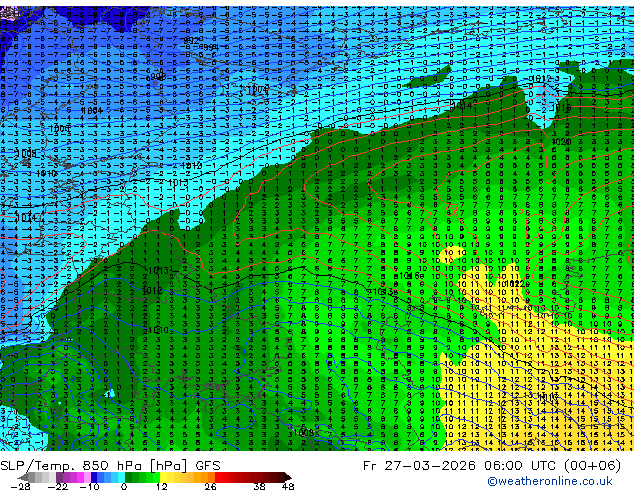This screenshot has width=634, height=490.
Task: Click the '26' legend scale label
Action: click(x=210, y=486)
